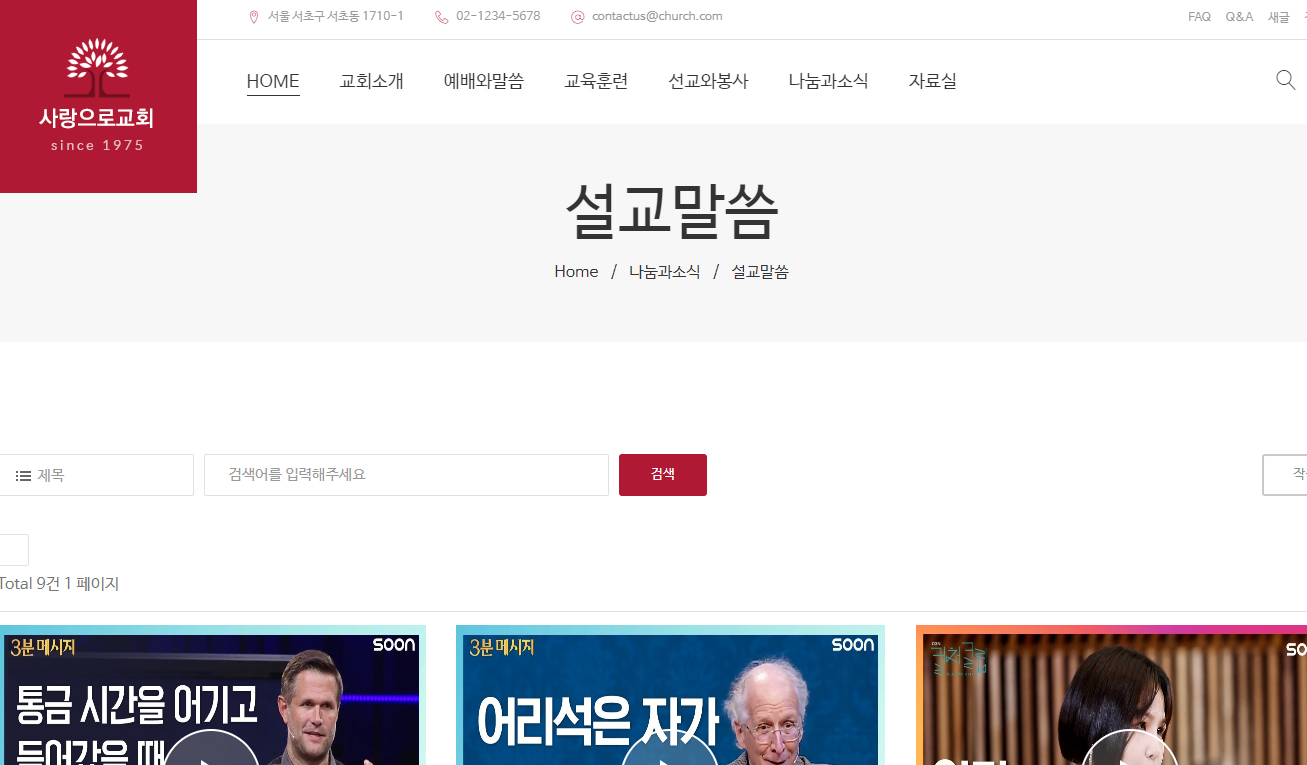
Task: Click the location pin icon beside the address
Action: (253, 16)
